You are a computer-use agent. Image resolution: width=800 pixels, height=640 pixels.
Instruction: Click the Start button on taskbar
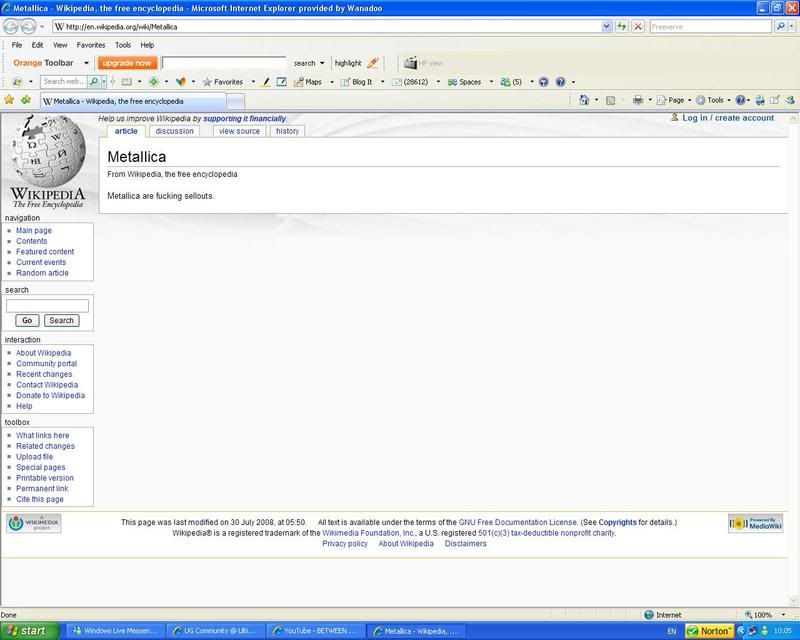click(x=30, y=631)
